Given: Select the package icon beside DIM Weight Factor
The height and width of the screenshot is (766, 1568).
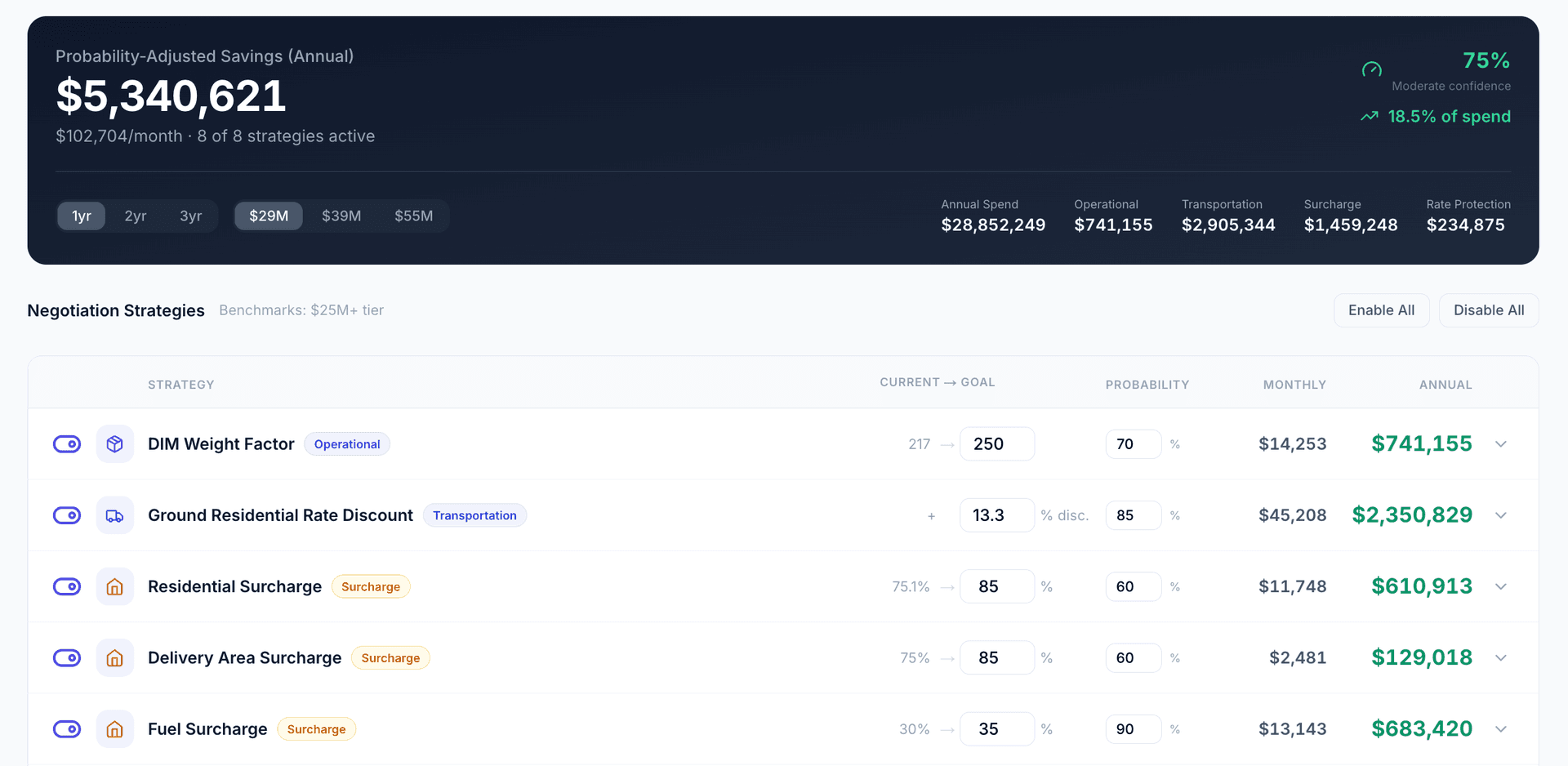Looking at the screenshot, I should tap(114, 443).
